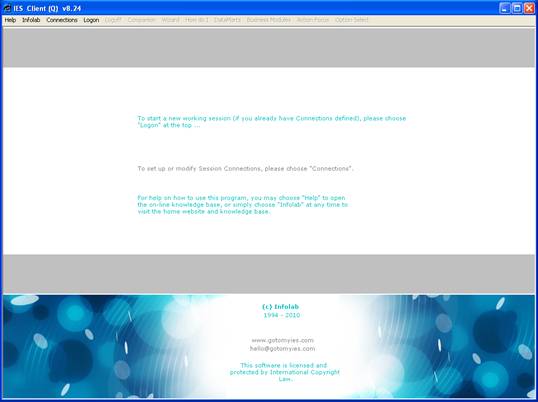The width and height of the screenshot is (538, 402).
Task: Maximize the IES Client window
Action: 517,8
